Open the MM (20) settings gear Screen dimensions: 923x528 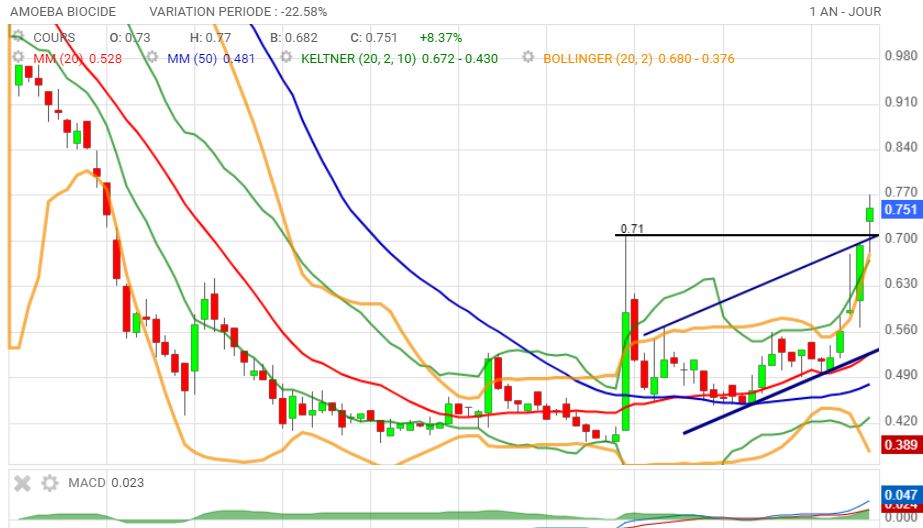(18, 57)
